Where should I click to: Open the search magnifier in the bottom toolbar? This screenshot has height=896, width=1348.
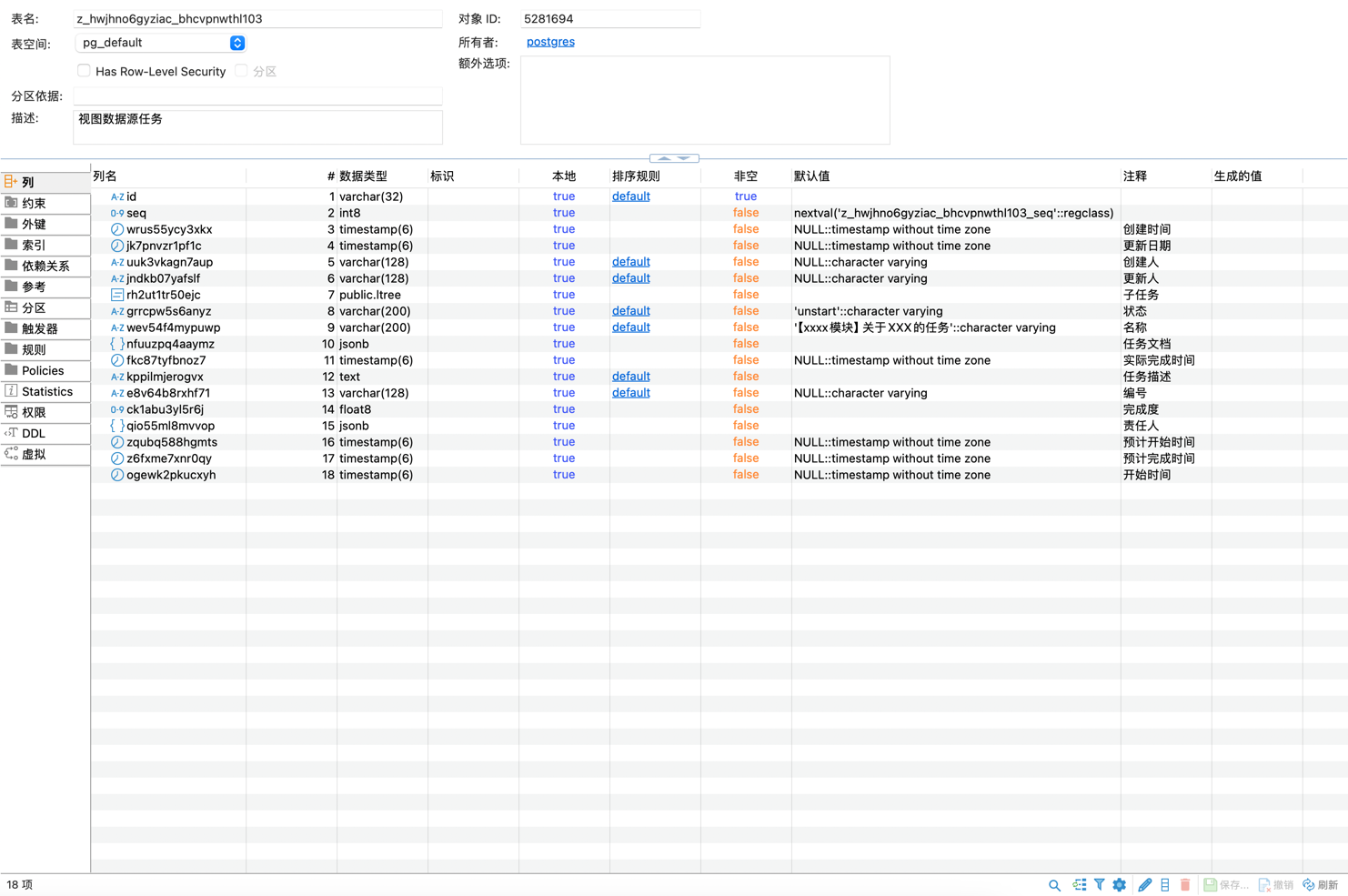[1054, 884]
